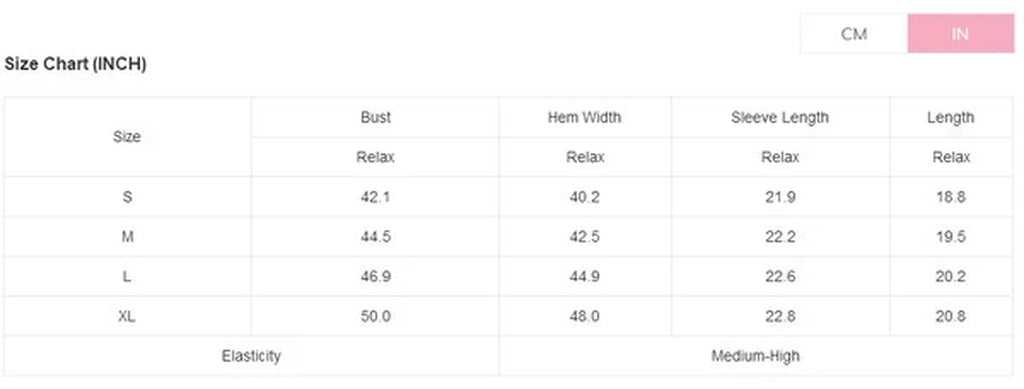1024x389 pixels.
Task: Click the 20.8 length value for XL
Action: tap(950, 317)
